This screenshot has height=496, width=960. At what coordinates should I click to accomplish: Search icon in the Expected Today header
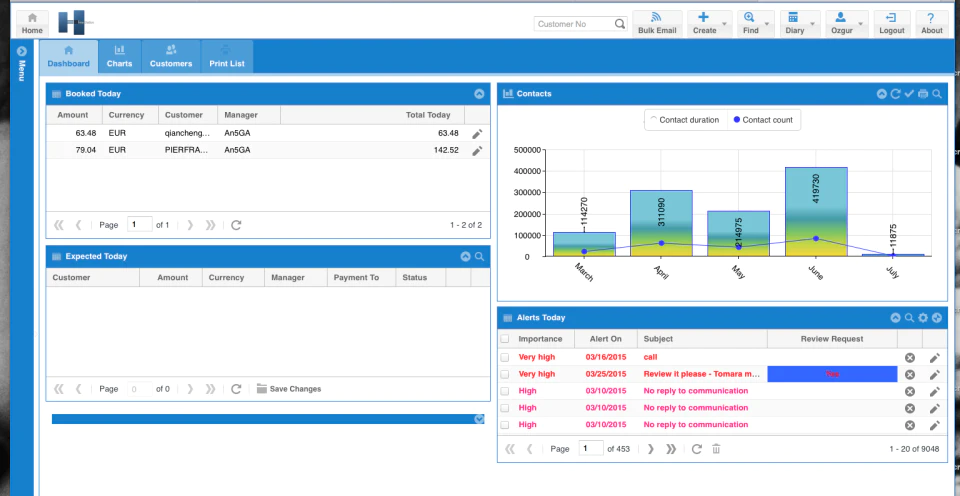point(480,257)
